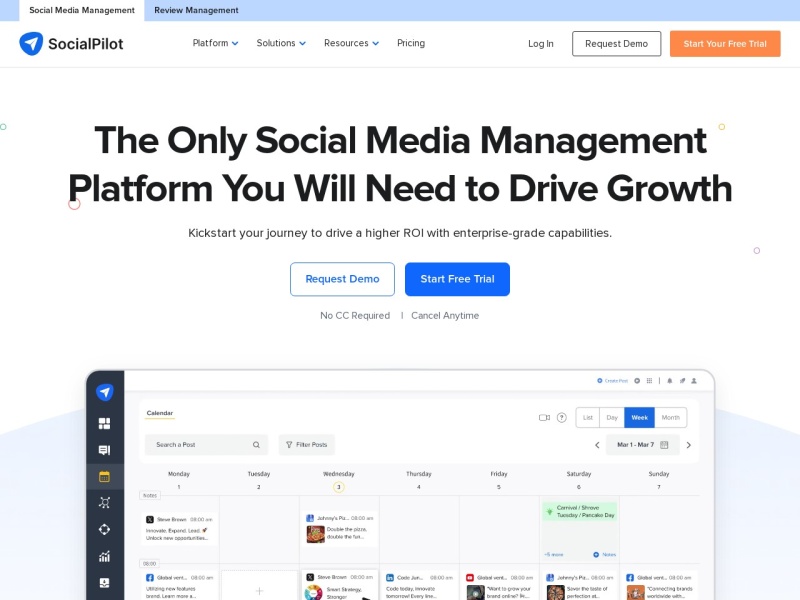Click the round icon right of Create Post
This screenshot has height=600, width=800.
(637, 381)
